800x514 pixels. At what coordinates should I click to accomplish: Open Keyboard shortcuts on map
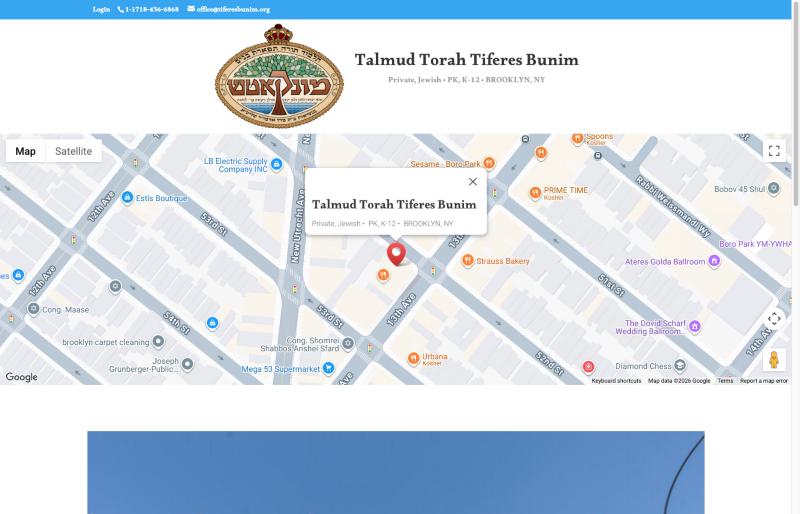click(616, 381)
